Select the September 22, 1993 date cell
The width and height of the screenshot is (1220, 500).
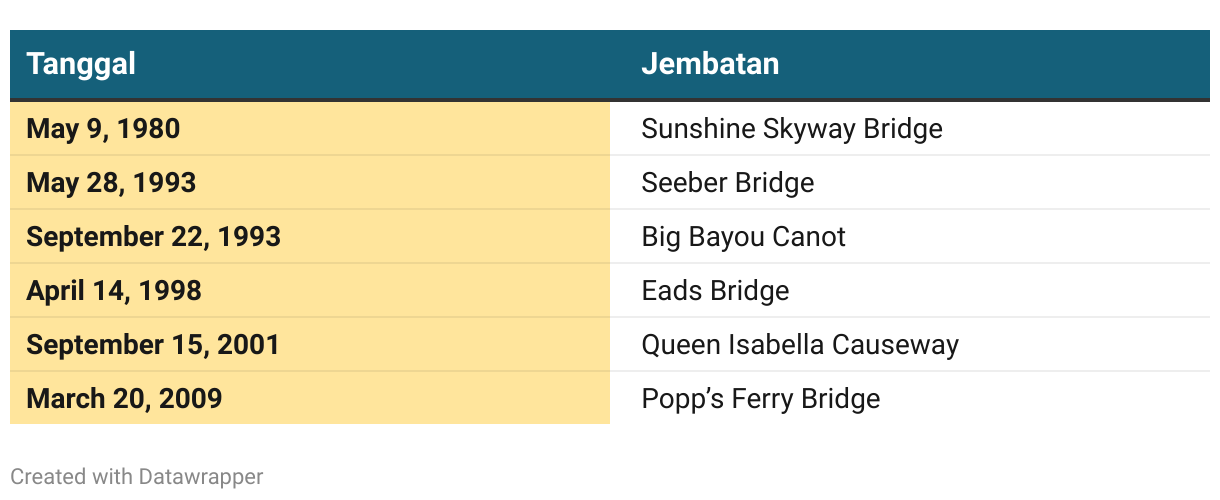[x=310, y=237]
